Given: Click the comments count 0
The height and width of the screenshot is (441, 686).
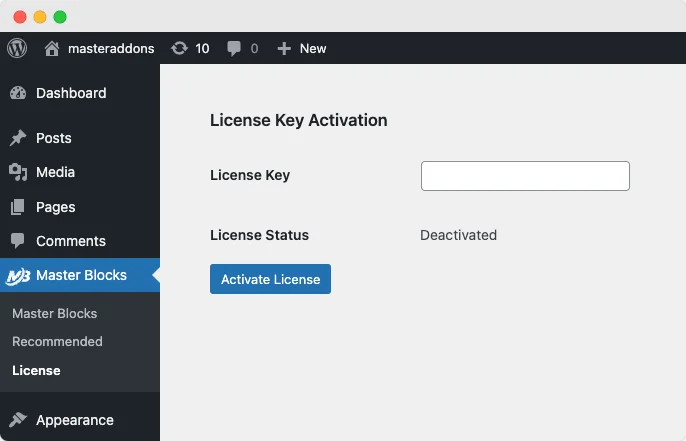Looking at the screenshot, I should tap(254, 48).
